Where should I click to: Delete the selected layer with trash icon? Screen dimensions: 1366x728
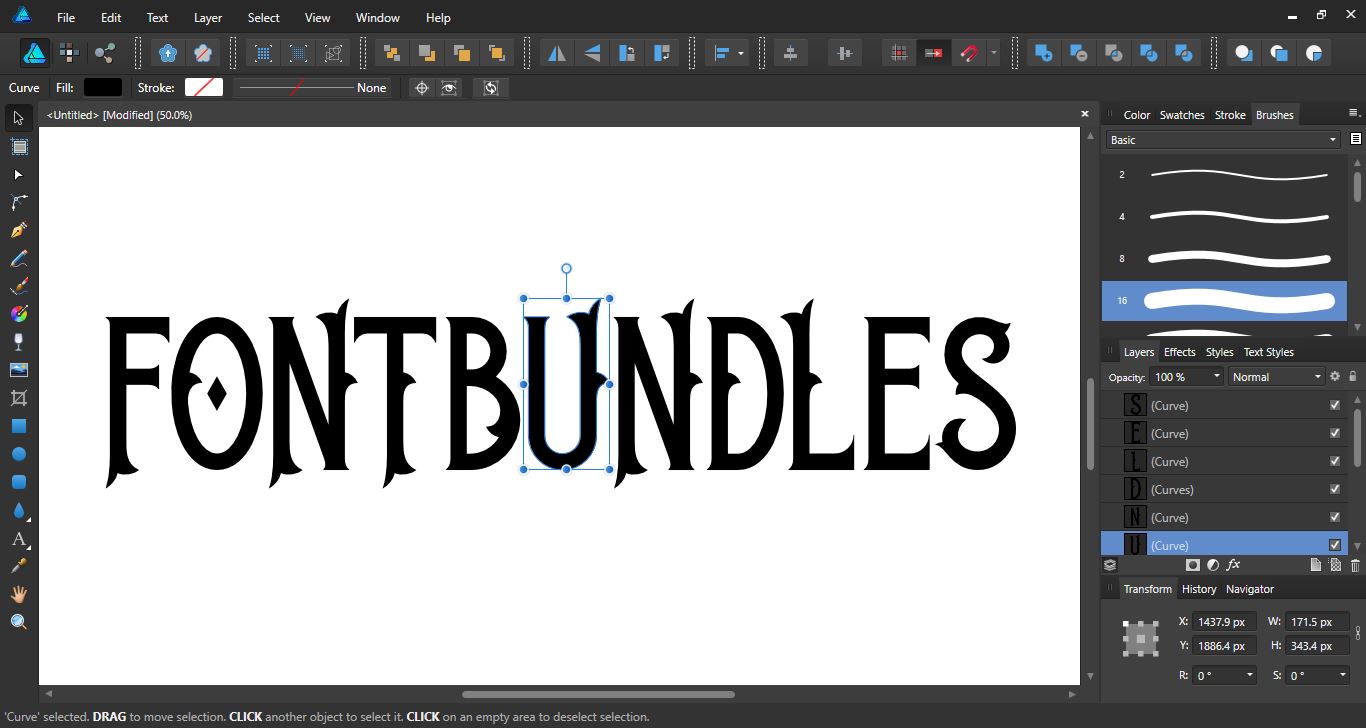(x=1355, y=565)
